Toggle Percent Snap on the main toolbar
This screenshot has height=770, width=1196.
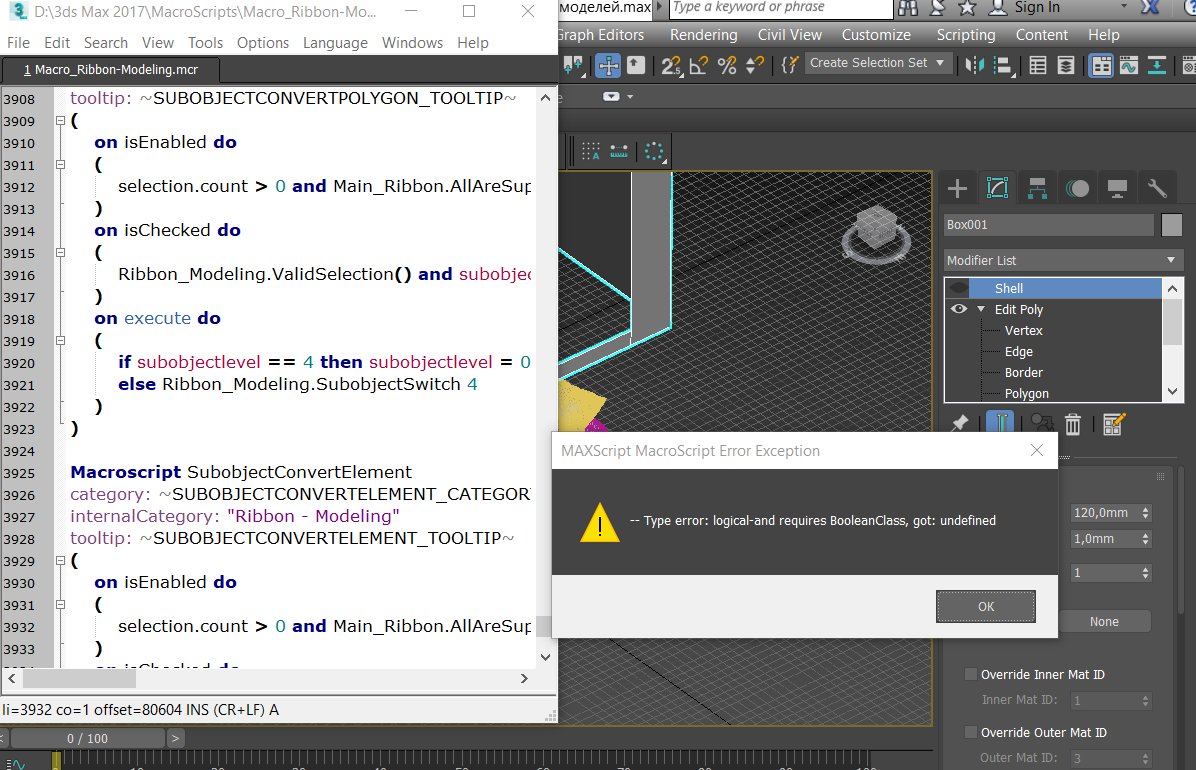coord(726,65)
